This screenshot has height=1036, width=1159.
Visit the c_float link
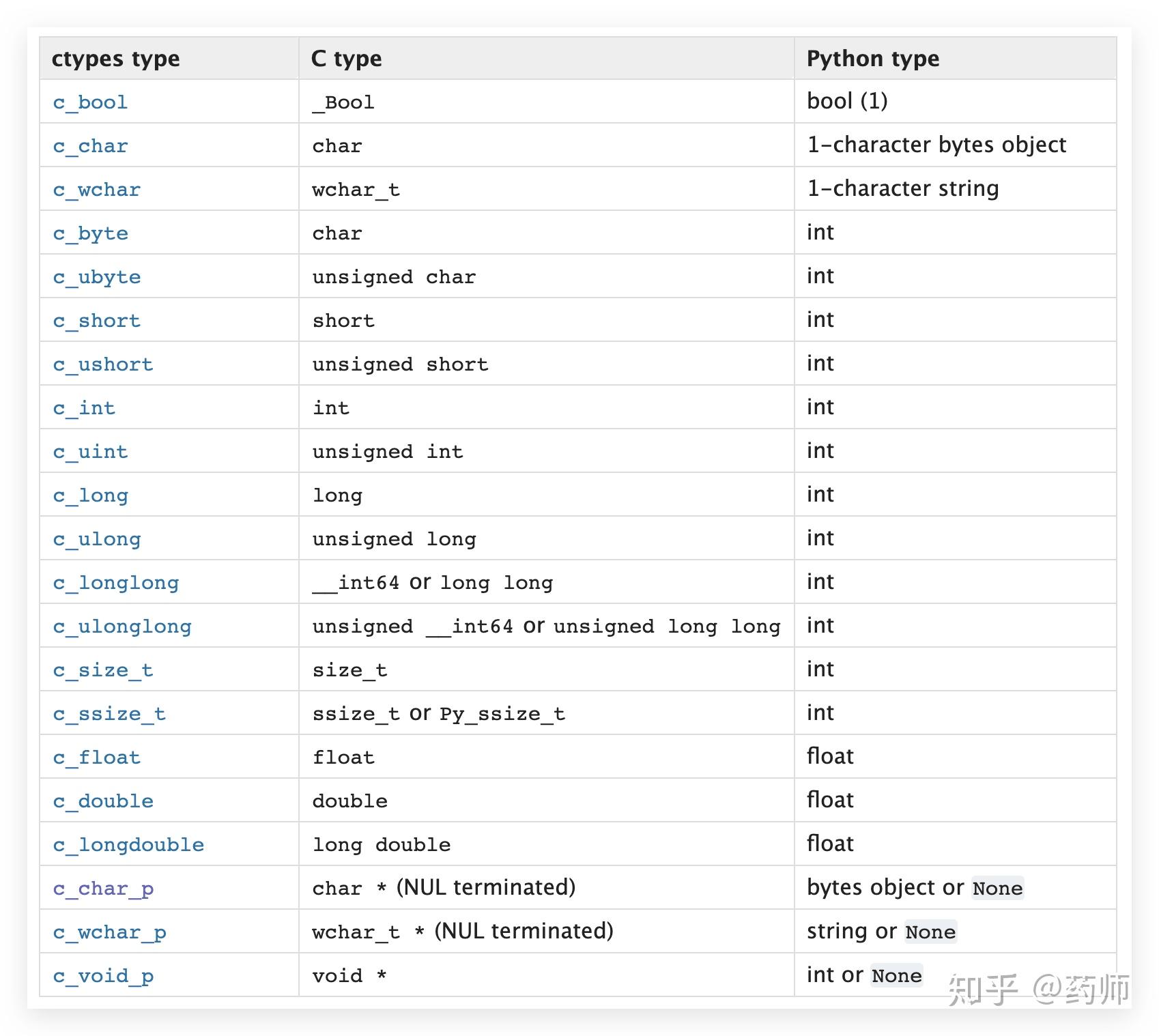96,758
